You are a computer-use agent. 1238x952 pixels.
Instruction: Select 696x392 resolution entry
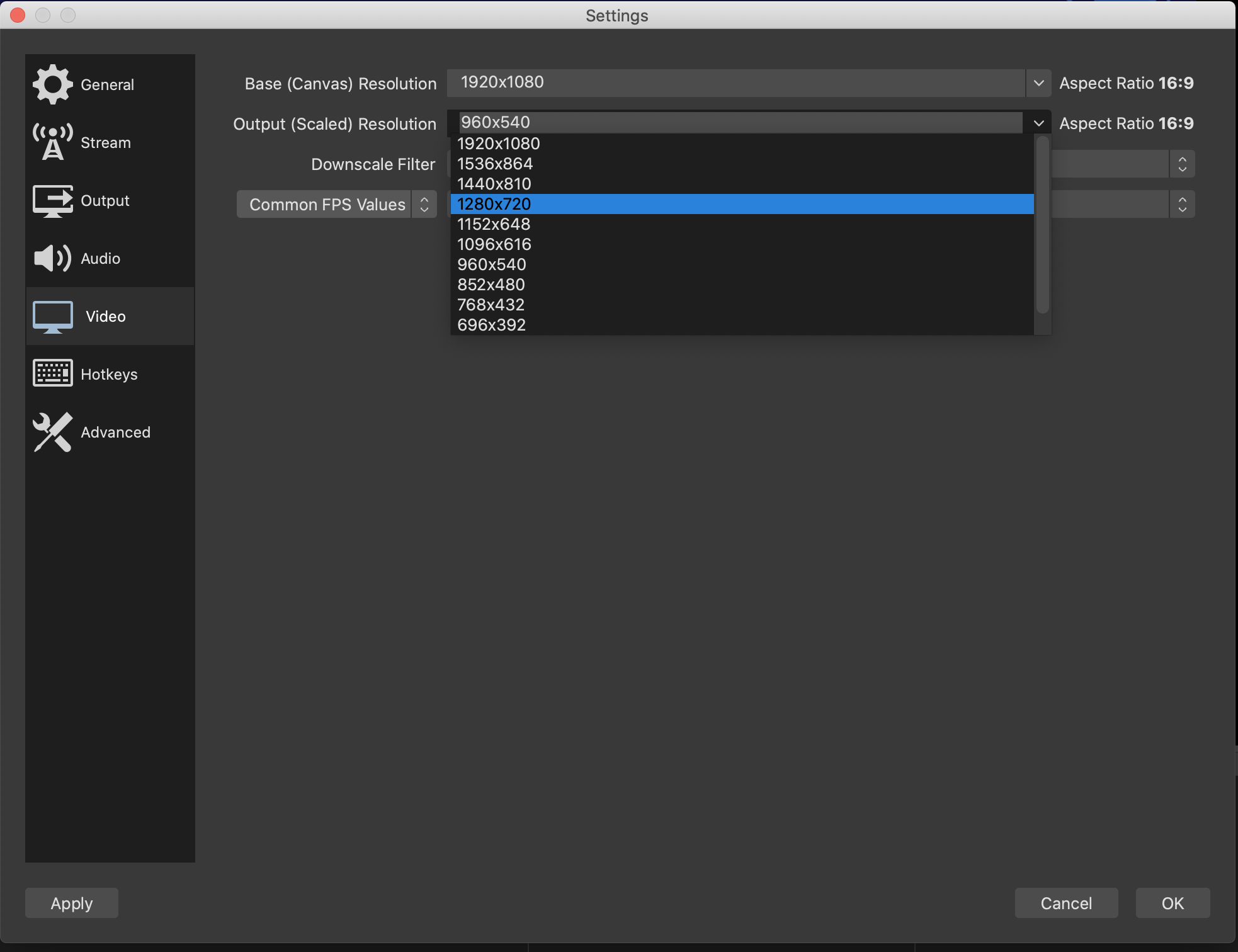tap(491, 325)
